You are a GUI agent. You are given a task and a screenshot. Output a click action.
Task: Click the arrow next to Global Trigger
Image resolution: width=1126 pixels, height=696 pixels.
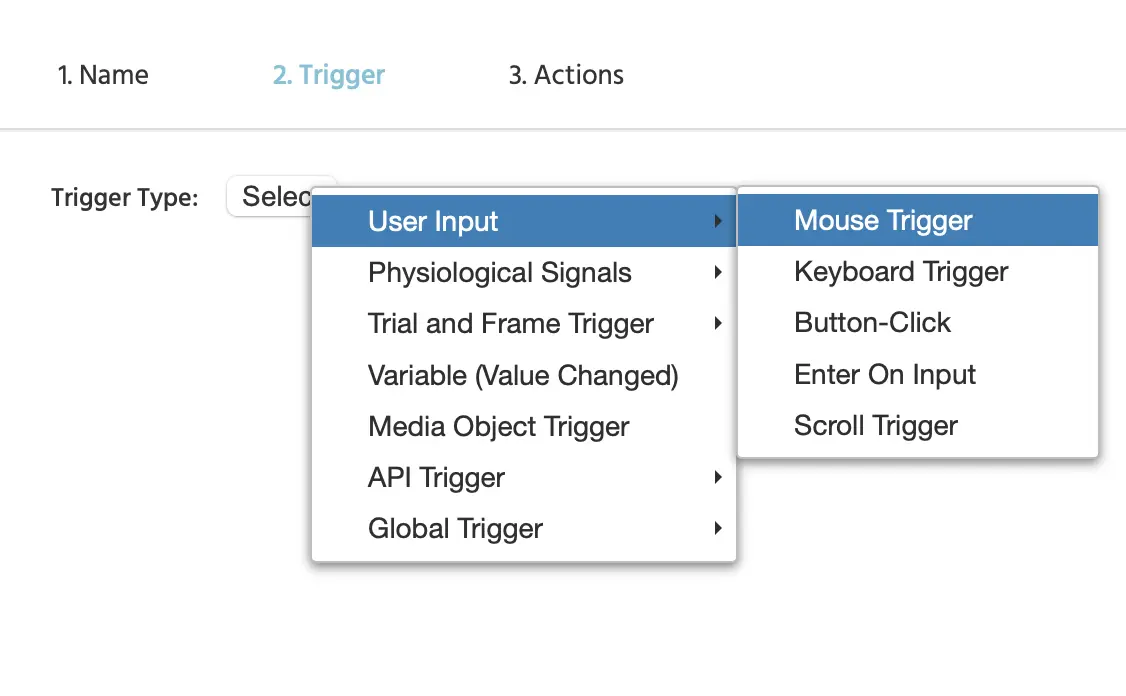[718, 529]
